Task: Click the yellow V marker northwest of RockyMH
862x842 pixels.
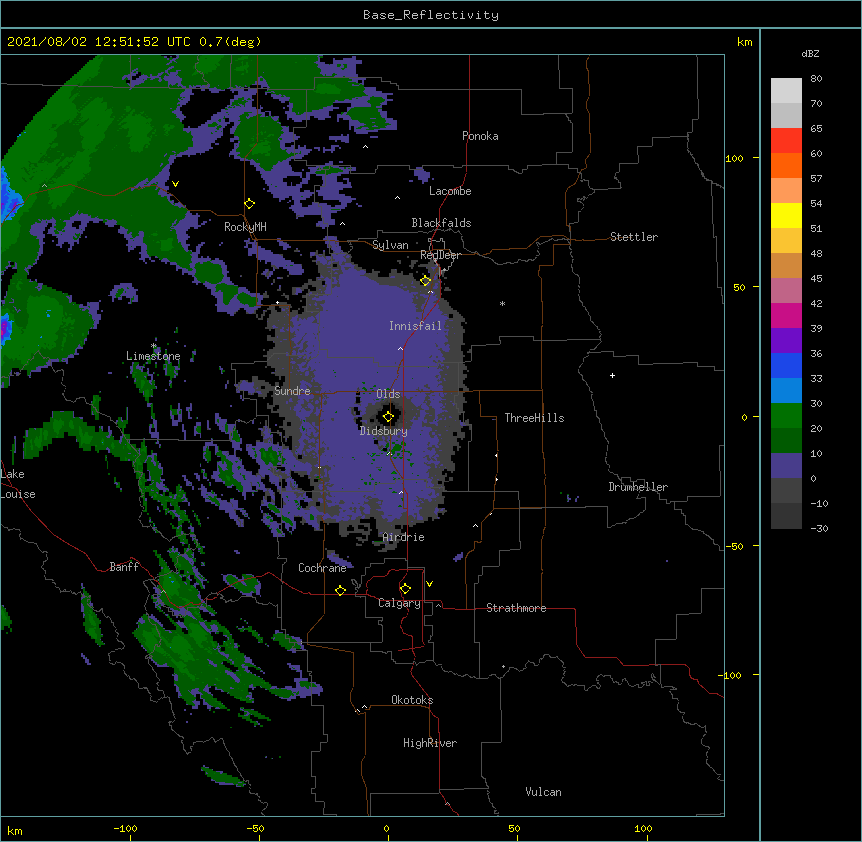Action: [x=175, y=184]
